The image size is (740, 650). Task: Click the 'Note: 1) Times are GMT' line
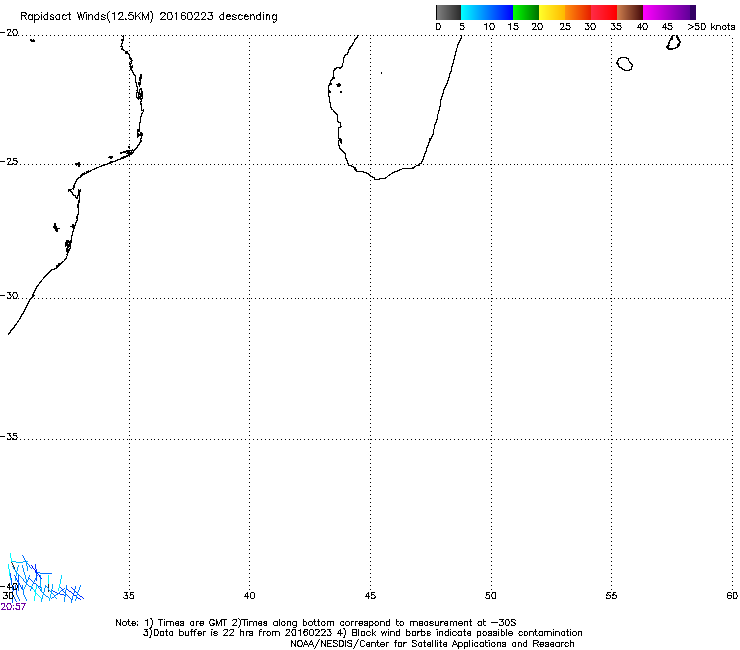[x=316, y=623]
